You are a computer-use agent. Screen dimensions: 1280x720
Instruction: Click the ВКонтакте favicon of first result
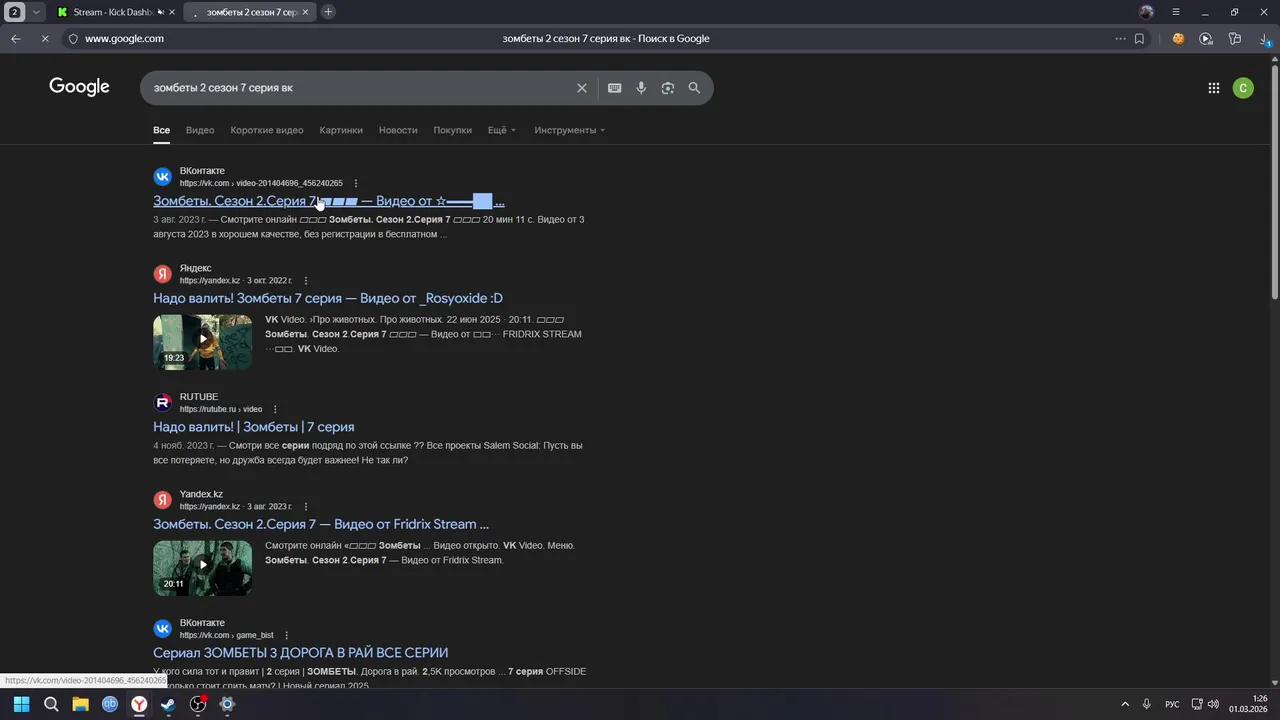pyautogui.click(x=162, y=177)
